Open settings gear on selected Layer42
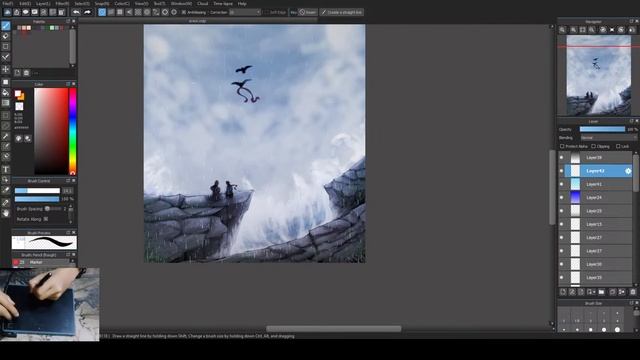The image size is (640, 360). pos(628,171)
